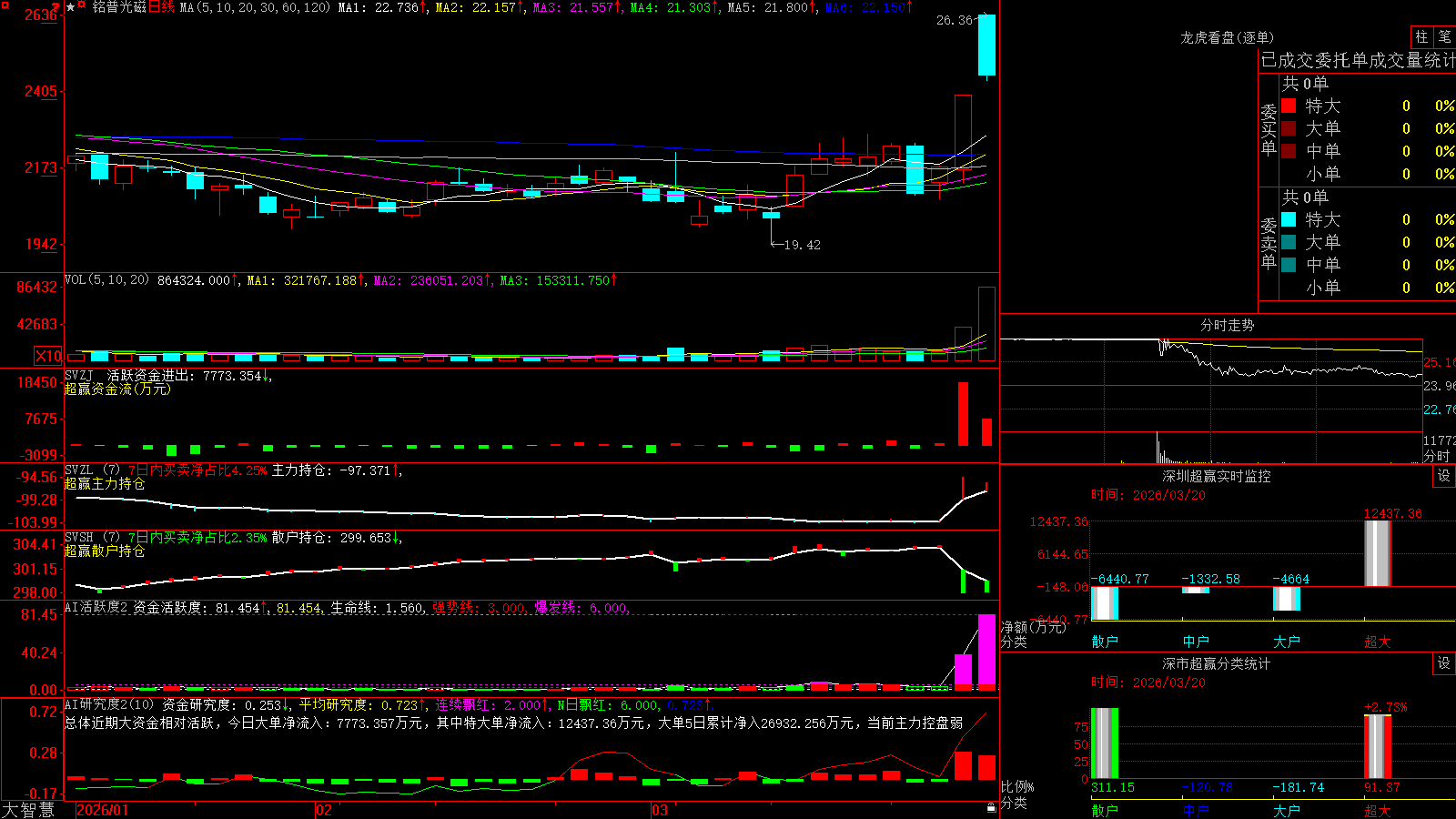Viewport: 1456px width, 819px height.
Task: Click the 净额(万元) axis label
Action: 1033,627
